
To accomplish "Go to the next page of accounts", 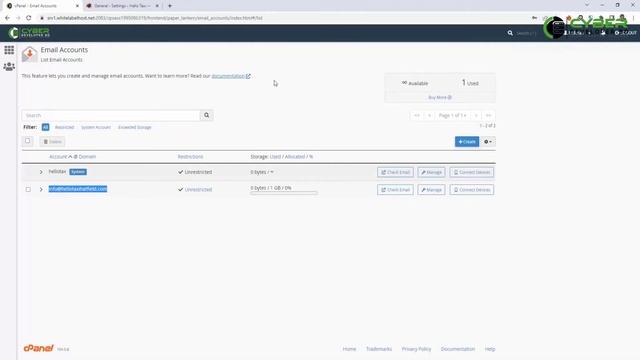I will 476,116.
